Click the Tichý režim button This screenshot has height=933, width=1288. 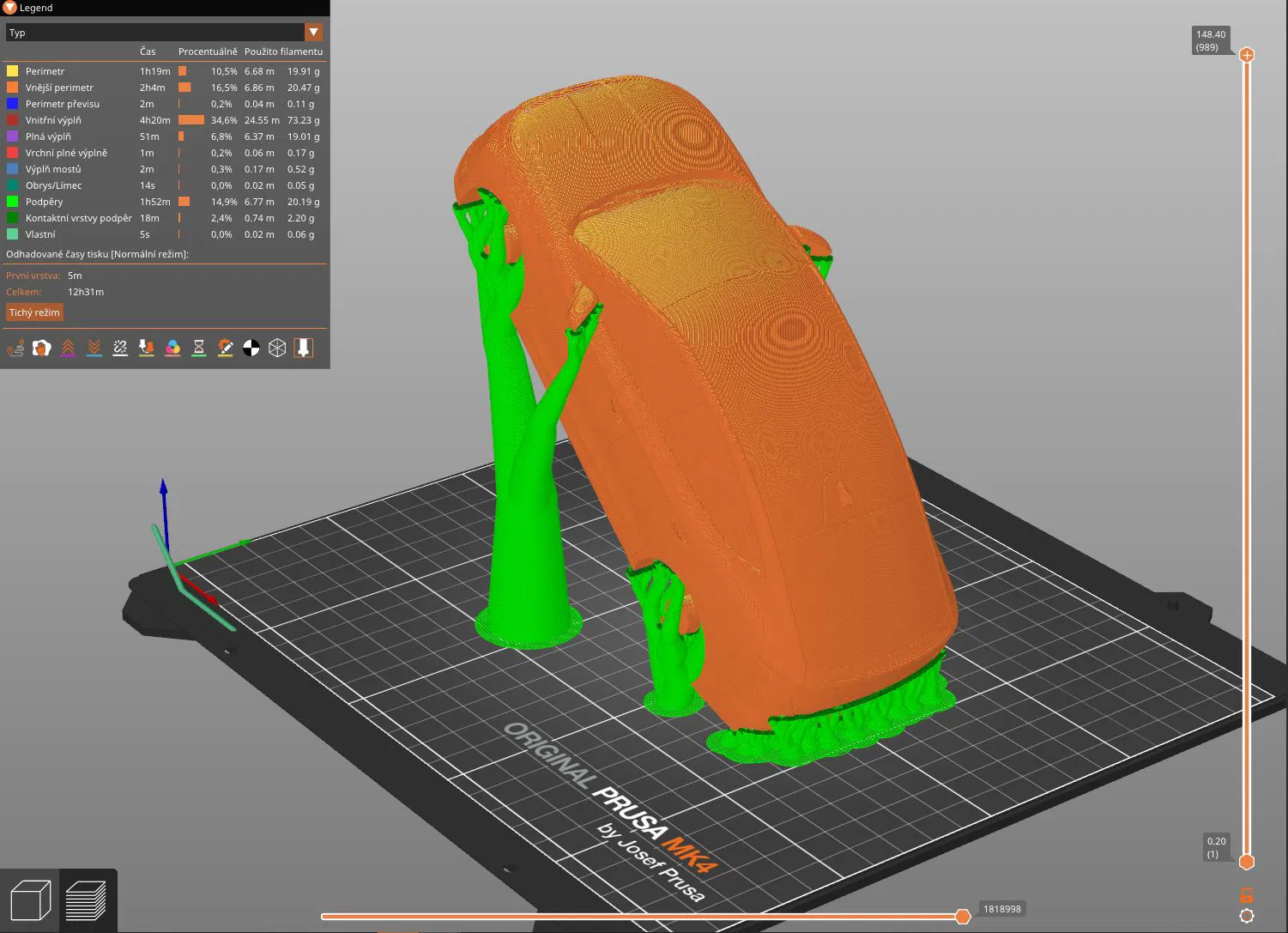click(x=34, y=312)
